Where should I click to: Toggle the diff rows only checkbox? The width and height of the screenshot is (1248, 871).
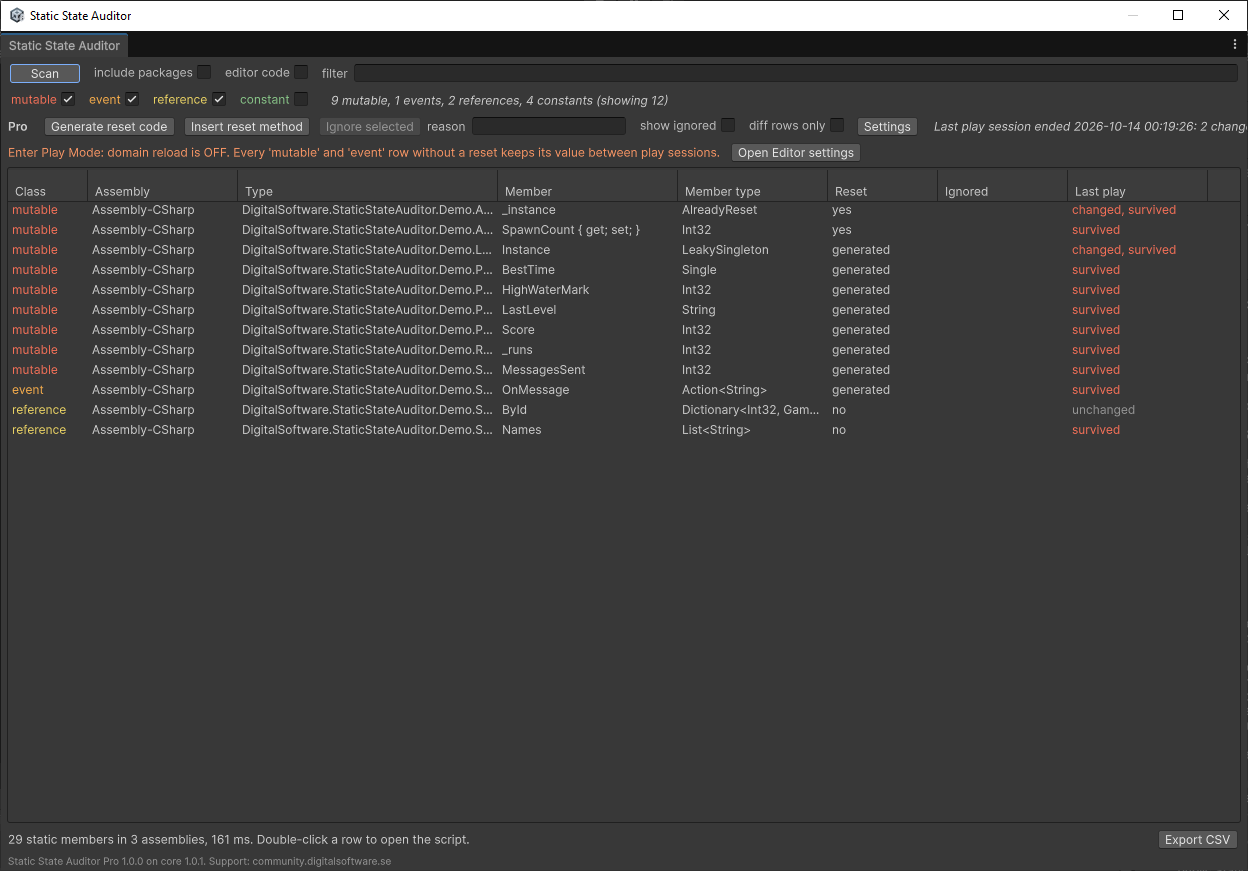(x=837, y=125)
